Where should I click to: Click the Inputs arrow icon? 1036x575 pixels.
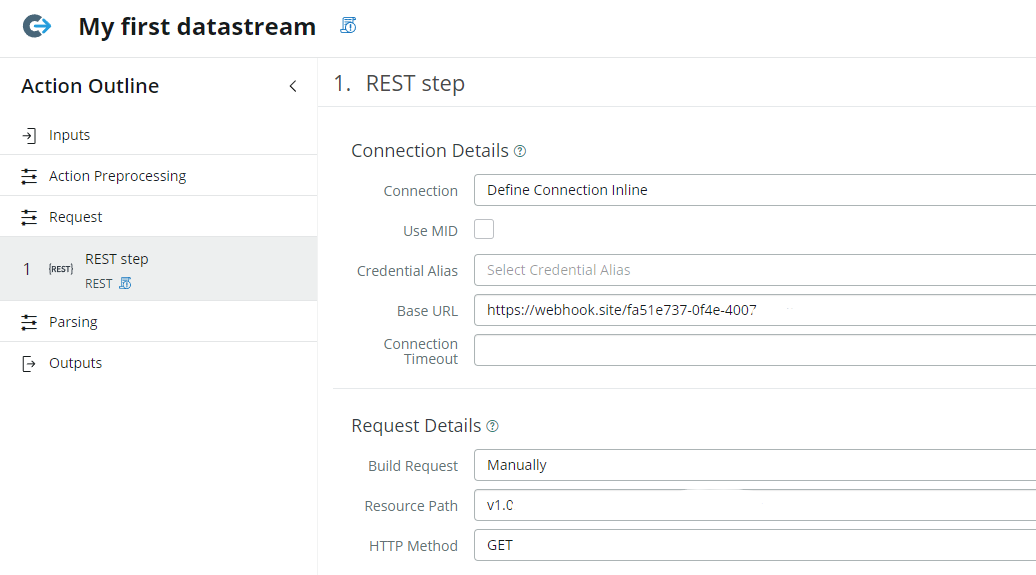click(29, 135)
